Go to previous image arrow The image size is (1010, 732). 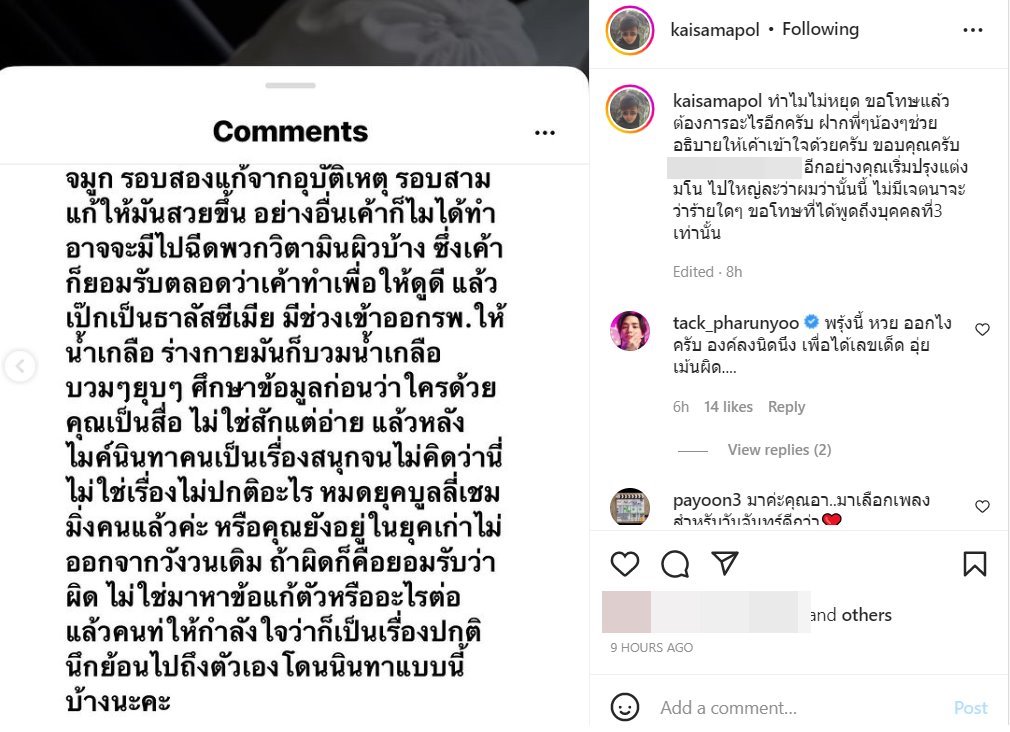(x=20, y=366)
